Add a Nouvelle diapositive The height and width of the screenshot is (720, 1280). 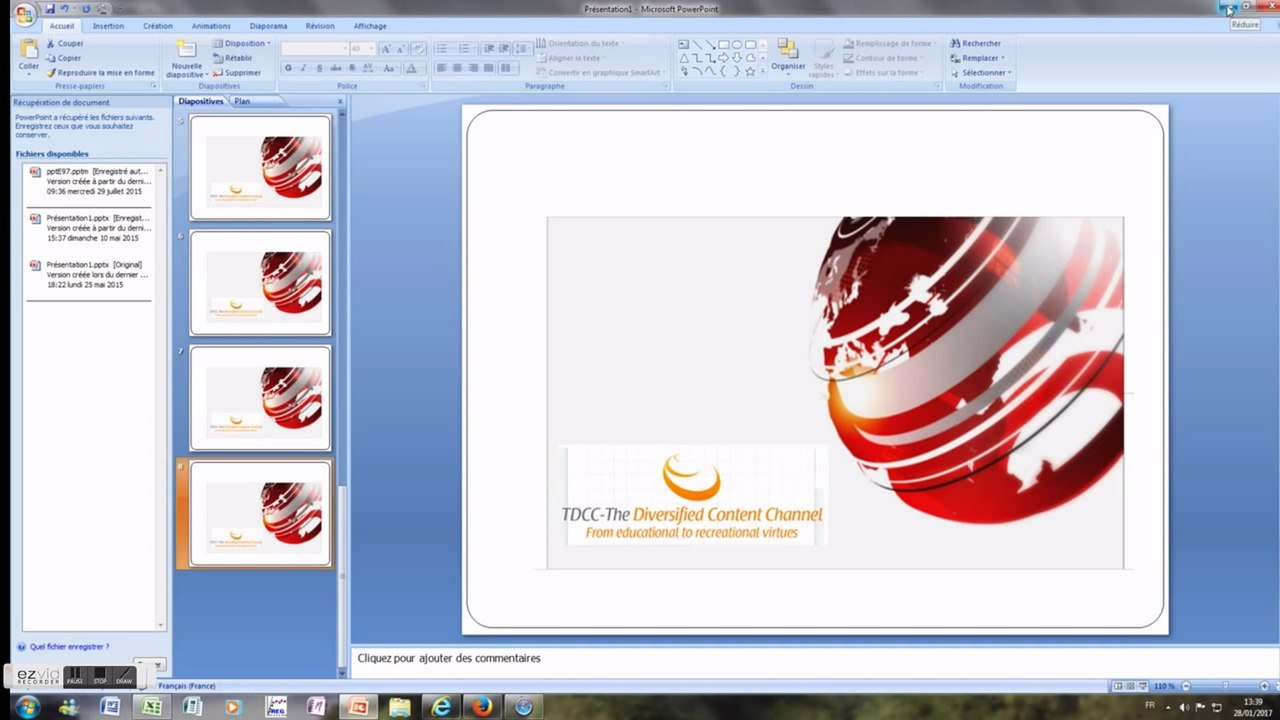187,60
